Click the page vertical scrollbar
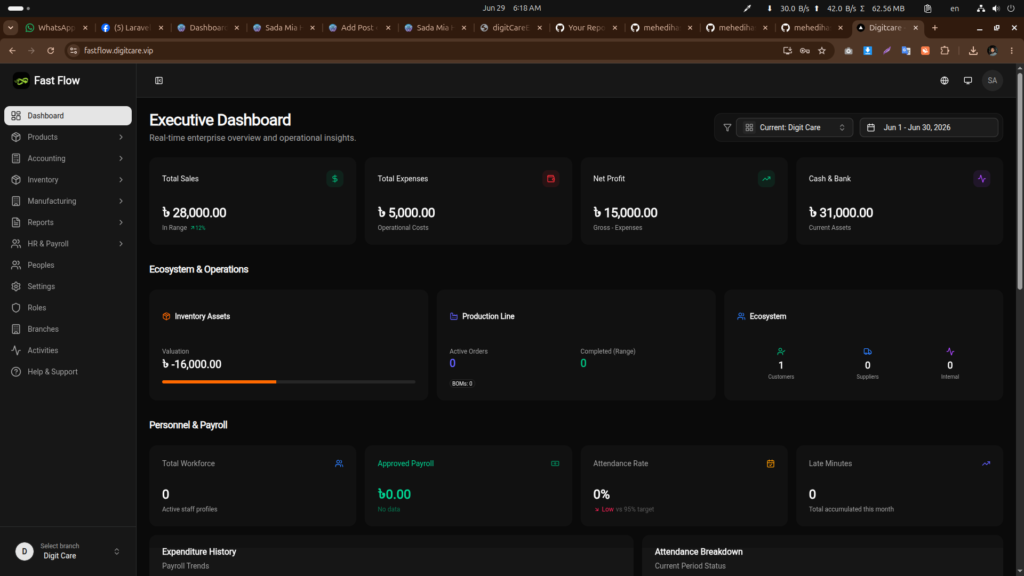 1019,183
